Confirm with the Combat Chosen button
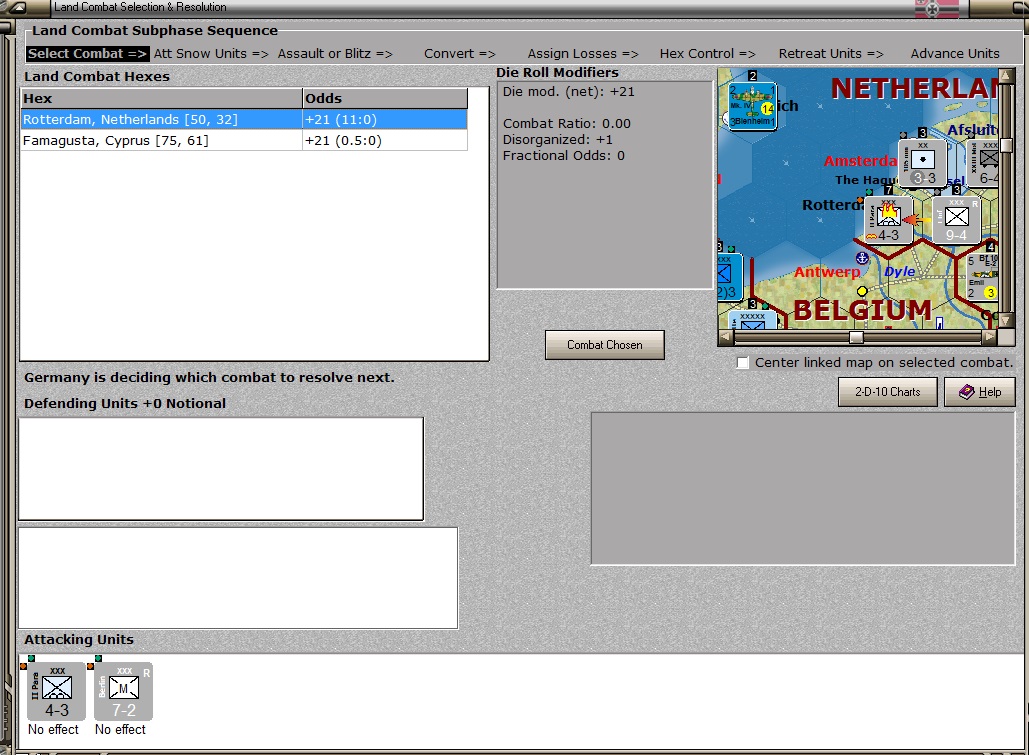Image resolution: width=1029 pixels, height=755 pixels. click(x=604, y=345)
